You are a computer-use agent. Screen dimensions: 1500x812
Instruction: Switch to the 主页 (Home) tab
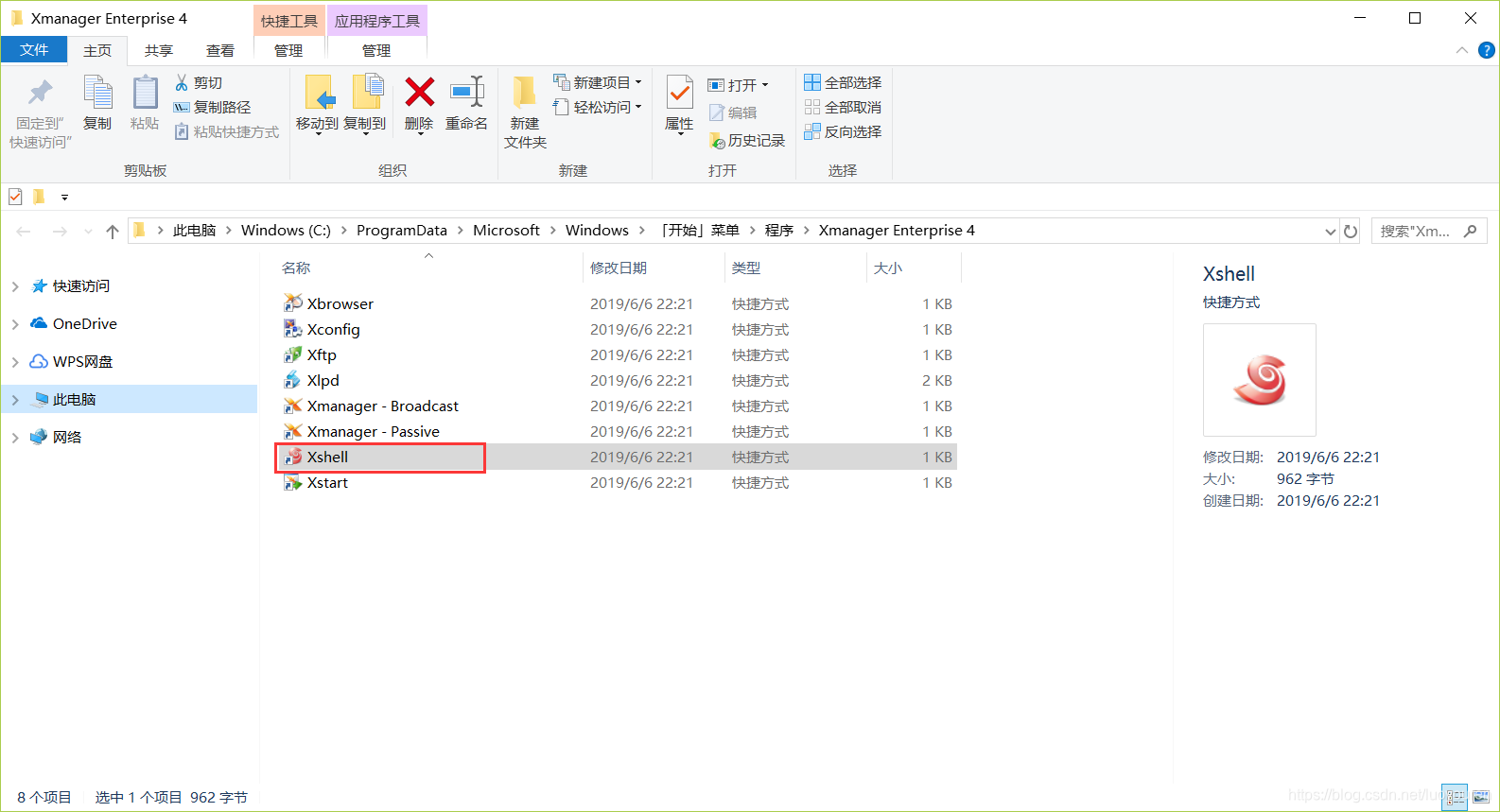[x=97, y=51]
